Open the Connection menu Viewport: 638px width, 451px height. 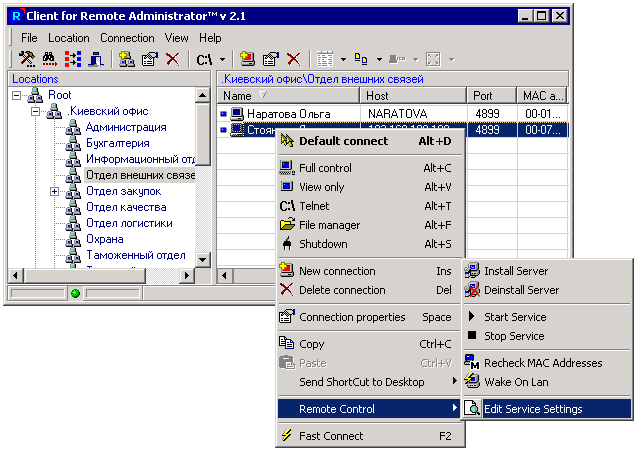coord(127,38)
